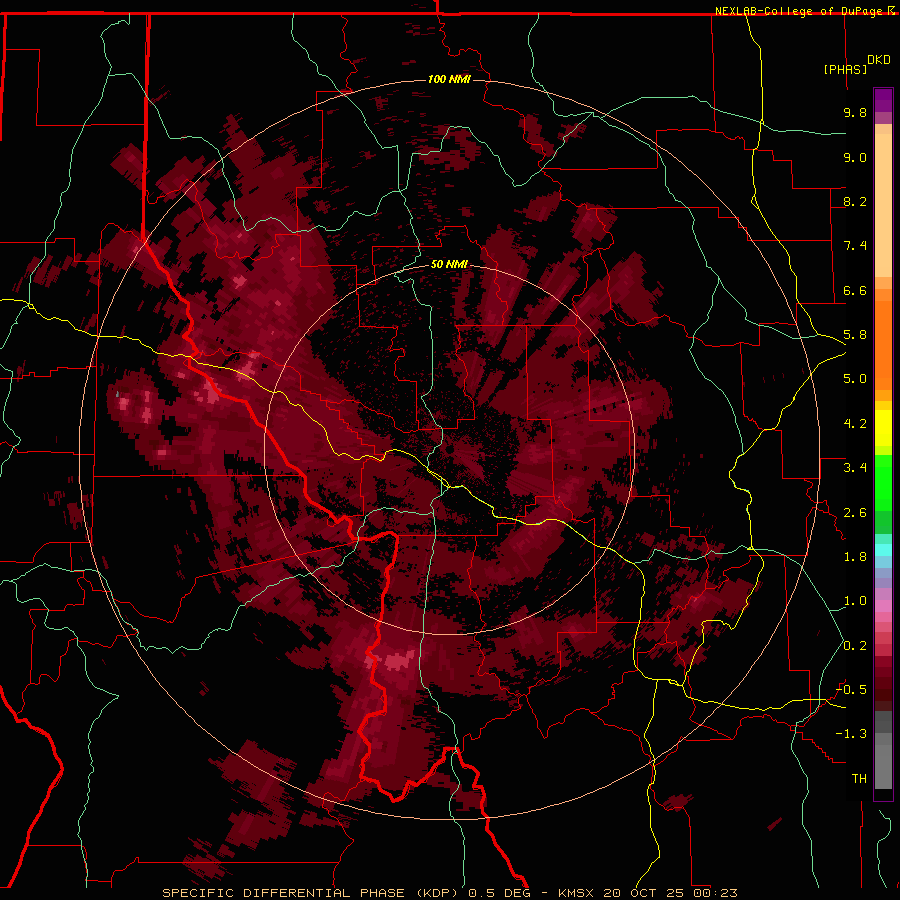Viewport: 900px width, 900px height.
Task: Click the gray band of the color bar
Action: point(883,752)
